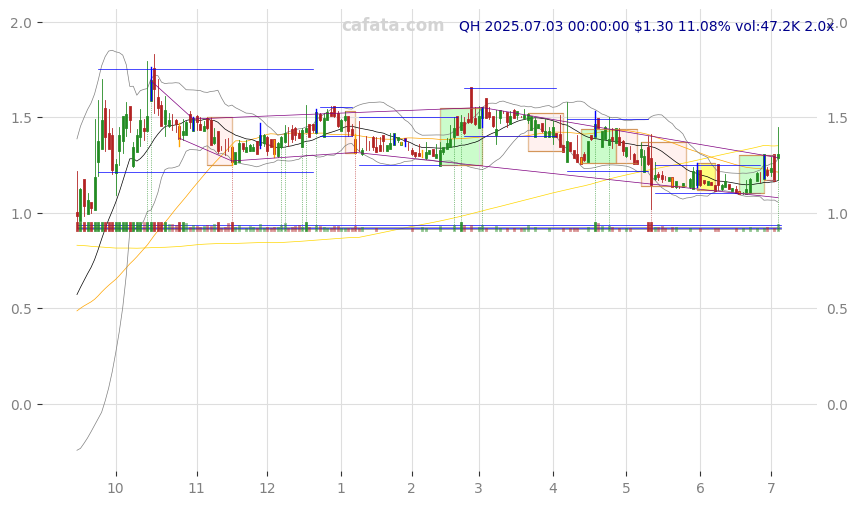Click the x-axis label 2
858x505 pixels.
pos(411,488)
